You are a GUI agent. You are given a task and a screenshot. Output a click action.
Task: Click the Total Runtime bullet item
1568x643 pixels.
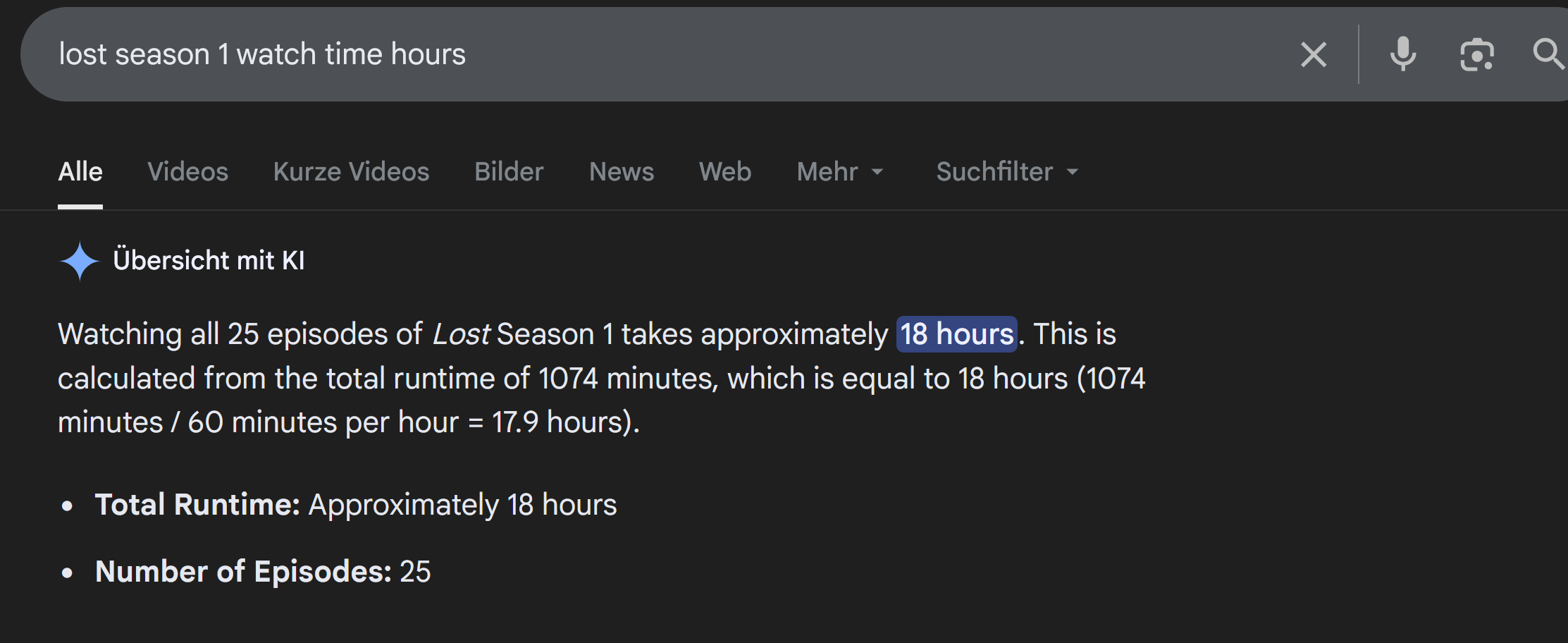pyautogui.click(x=355, y=505)
